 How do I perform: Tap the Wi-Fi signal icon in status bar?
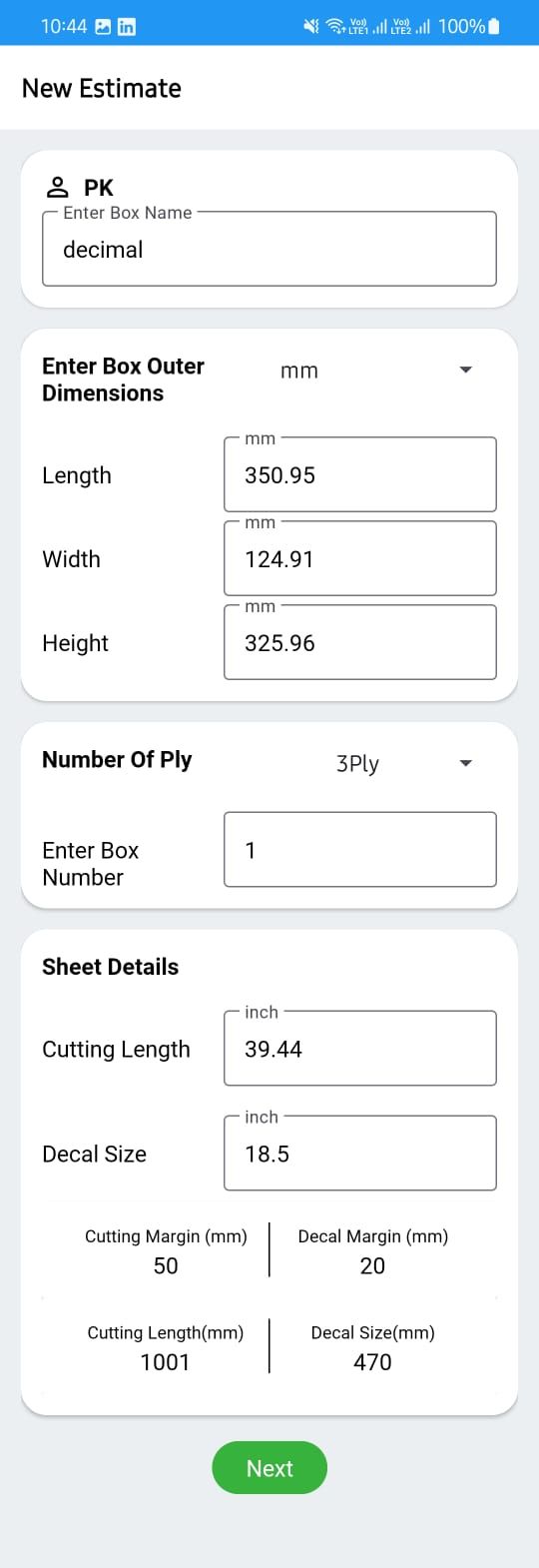[336, 27]
